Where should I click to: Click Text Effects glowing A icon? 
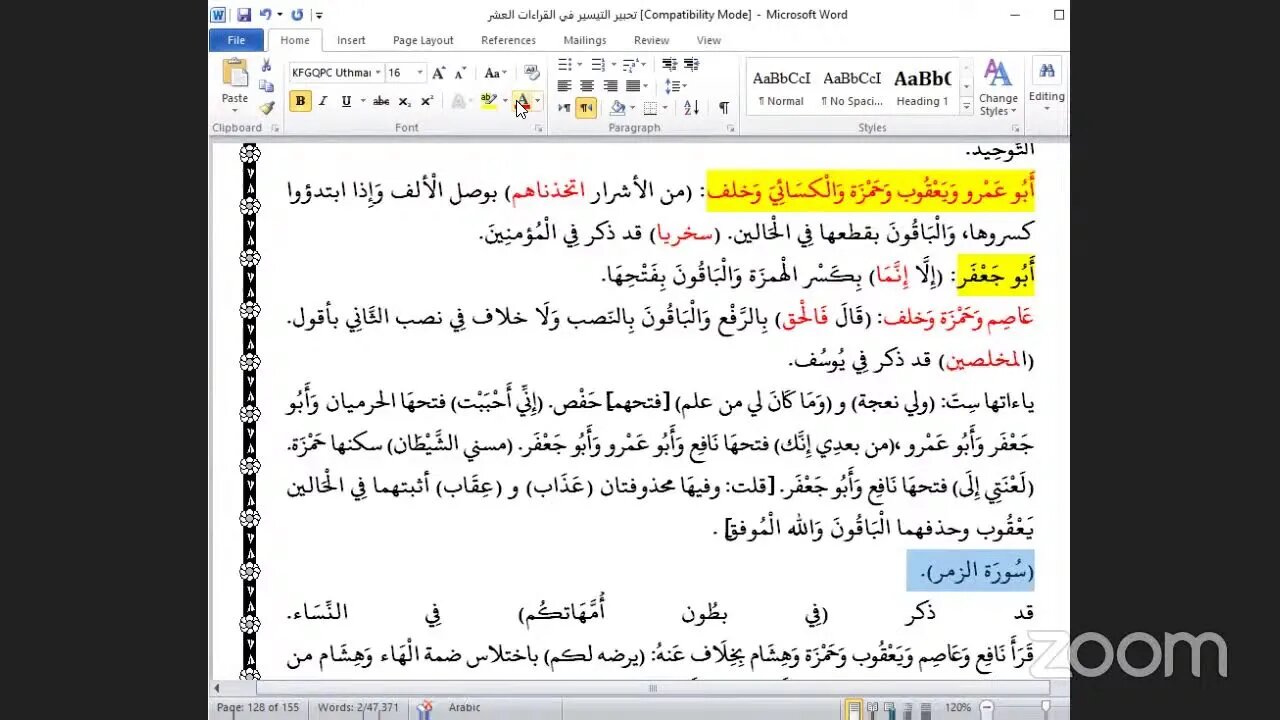[x=458, y=101]
